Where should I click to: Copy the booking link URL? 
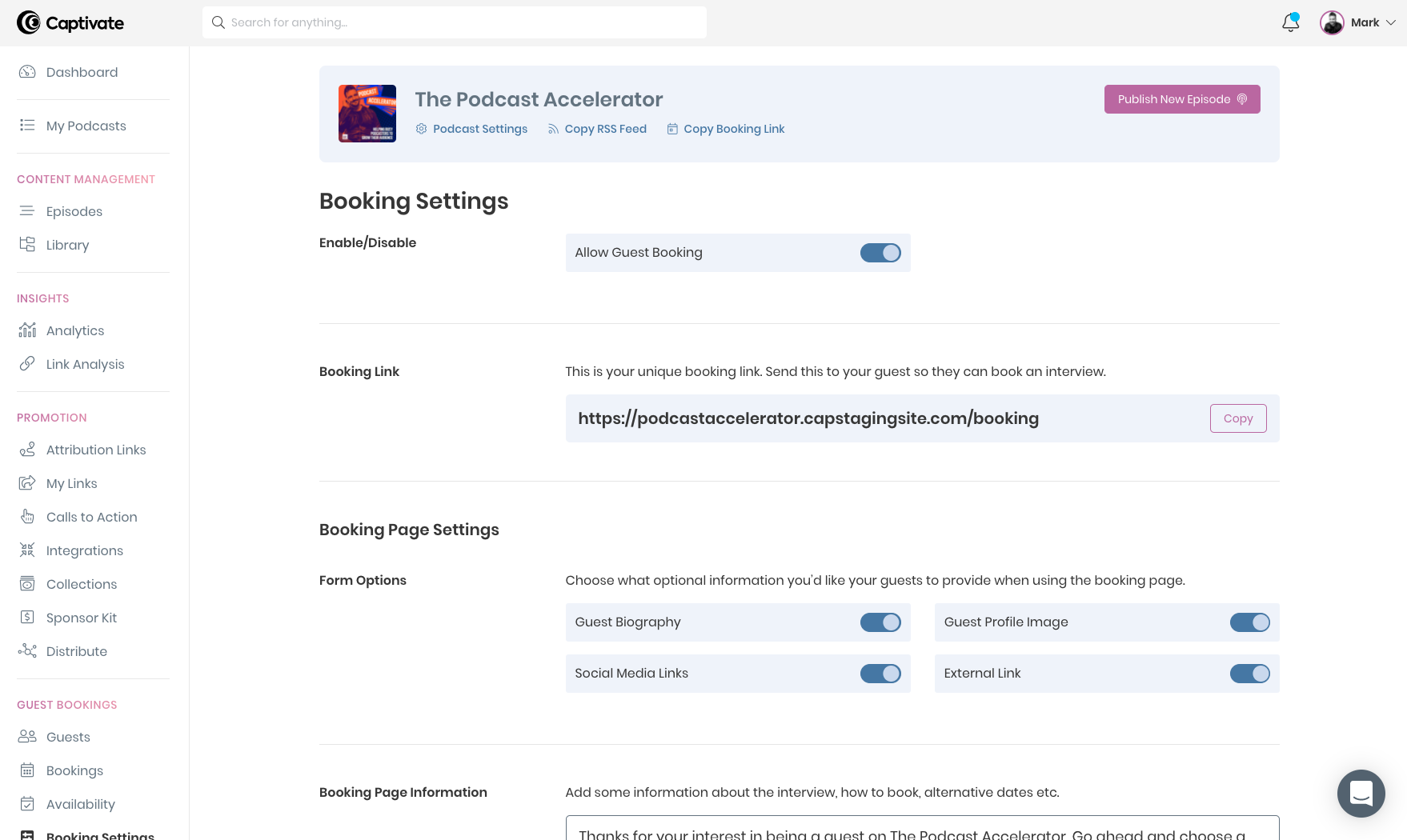(x=1238, y=418)
